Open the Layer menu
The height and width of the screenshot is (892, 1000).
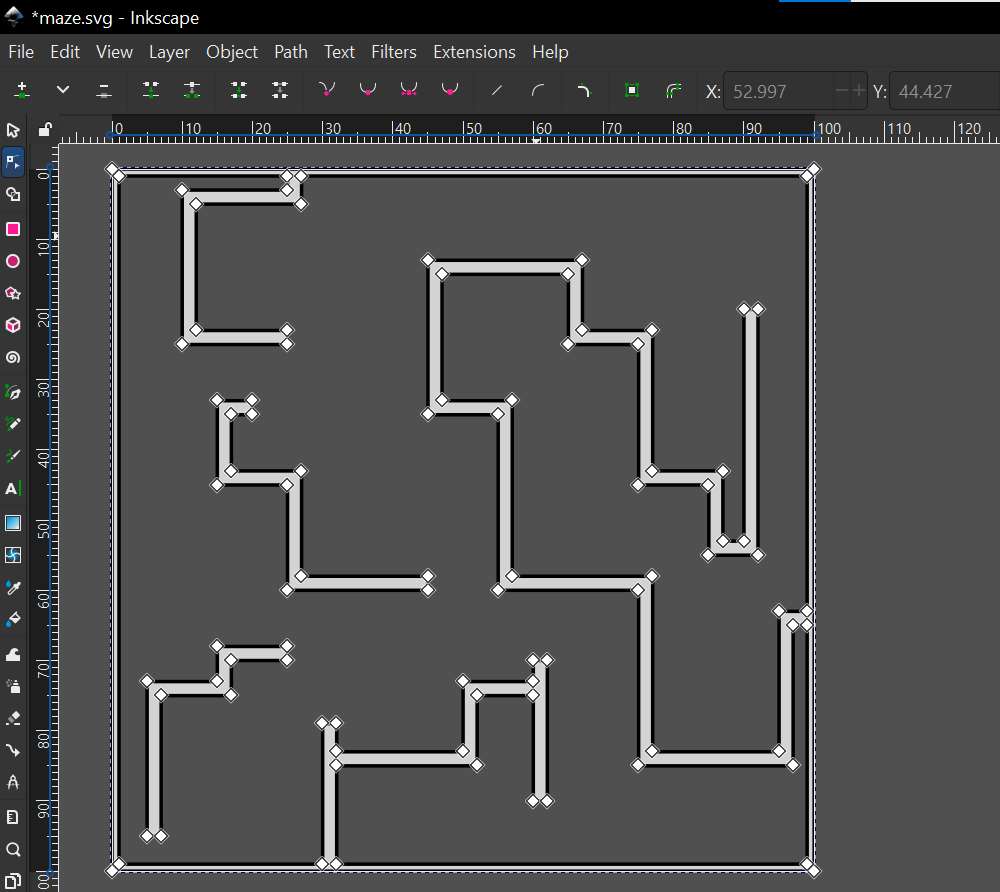169,52
